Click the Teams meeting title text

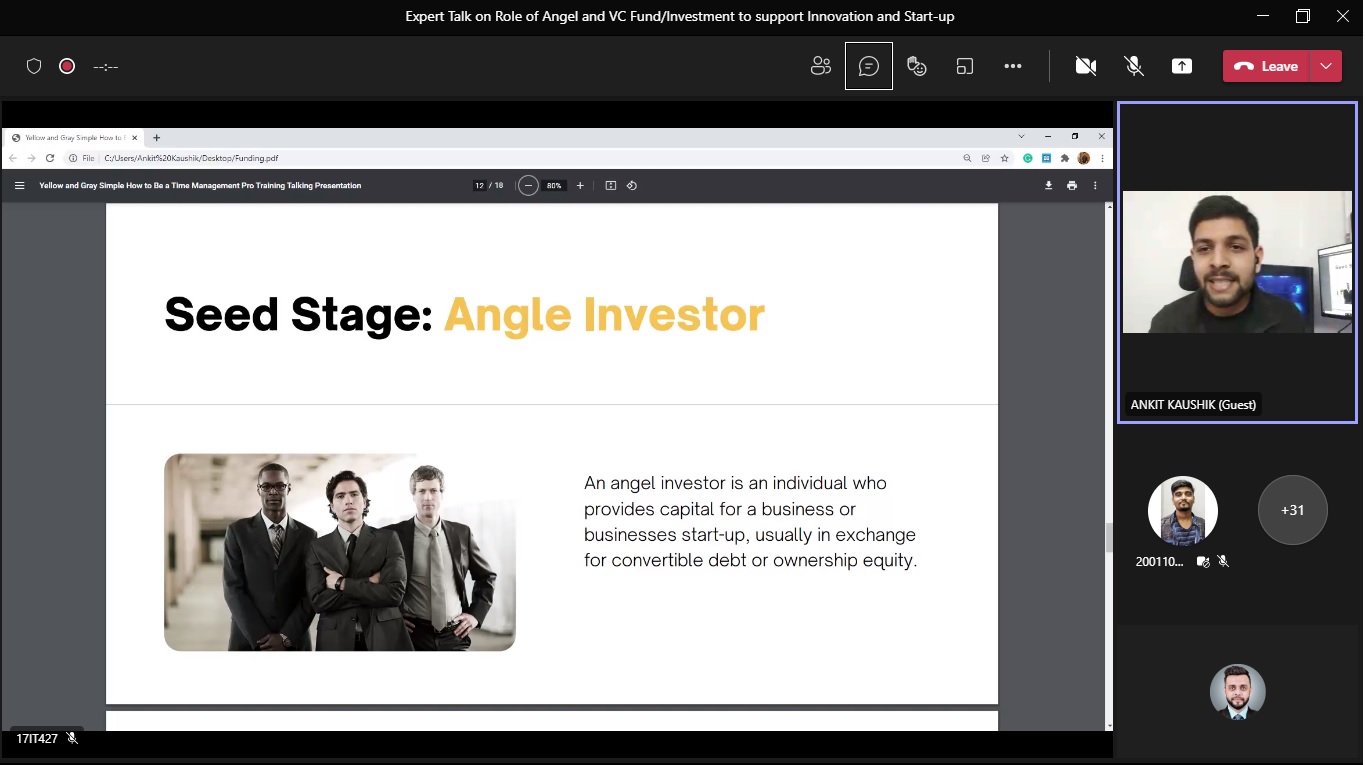[x=679, y=16]
